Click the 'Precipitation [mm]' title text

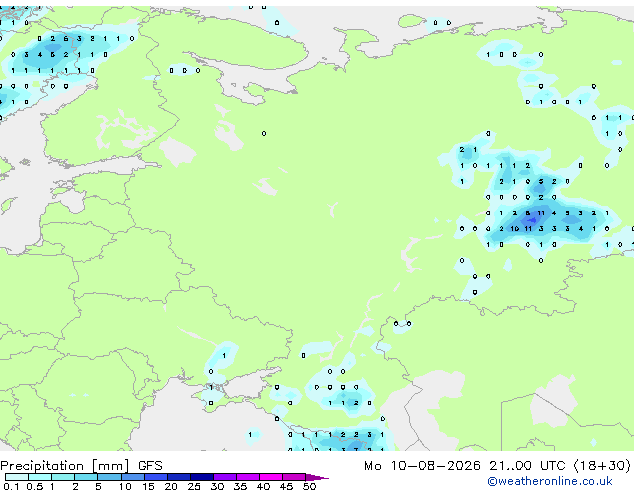[65, 466]
